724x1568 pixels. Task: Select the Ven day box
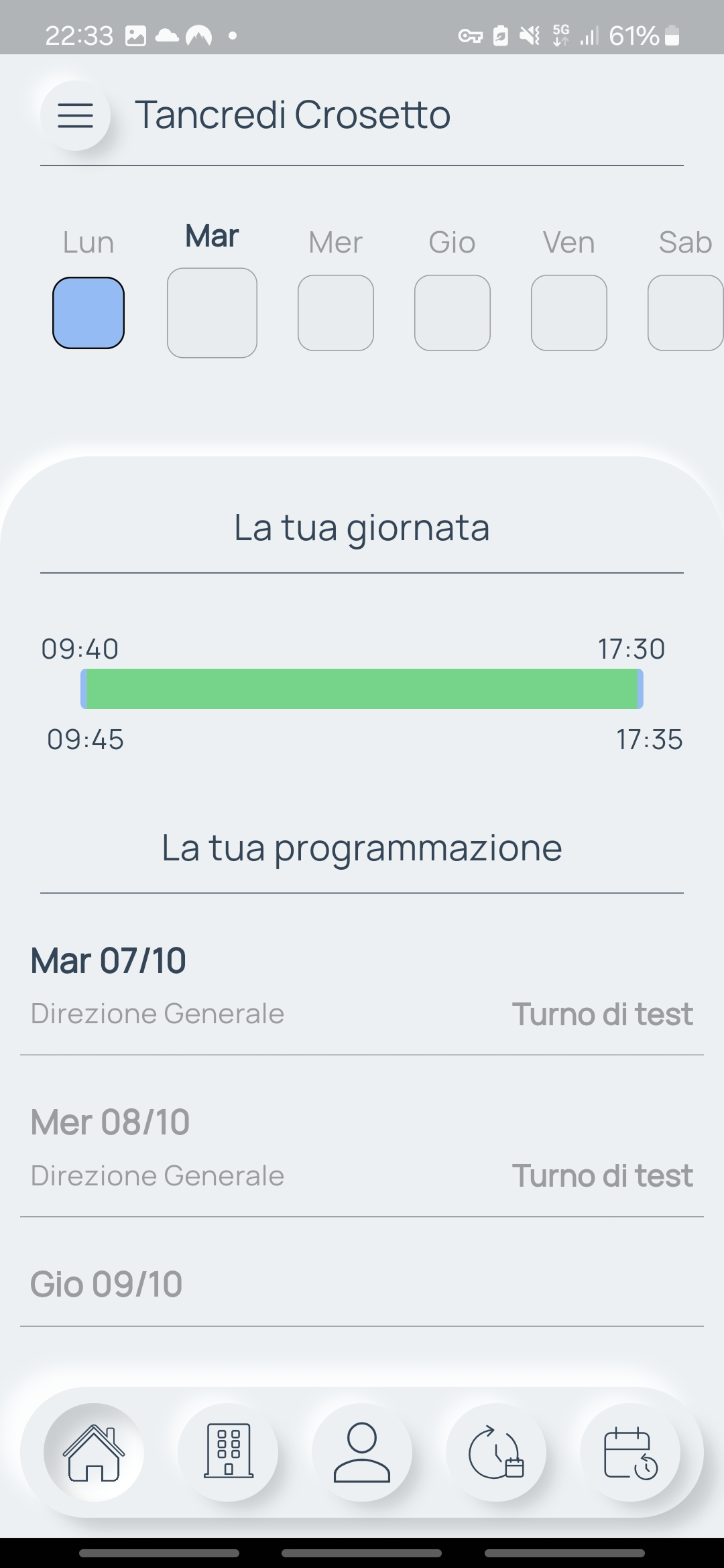569,313
